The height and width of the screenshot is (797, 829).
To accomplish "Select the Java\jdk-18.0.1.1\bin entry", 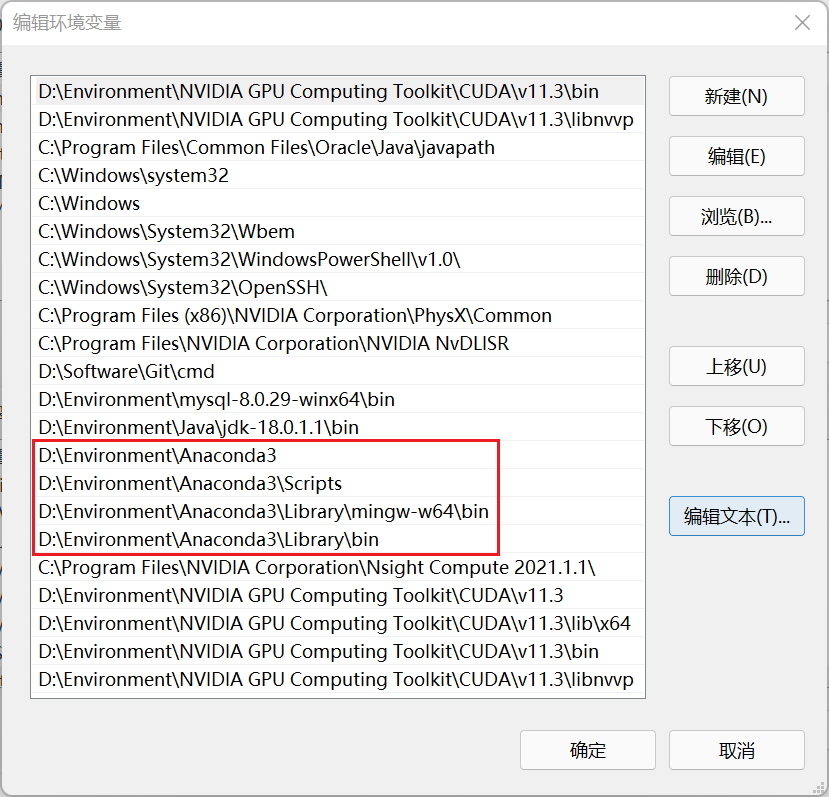I will point(338,427).
